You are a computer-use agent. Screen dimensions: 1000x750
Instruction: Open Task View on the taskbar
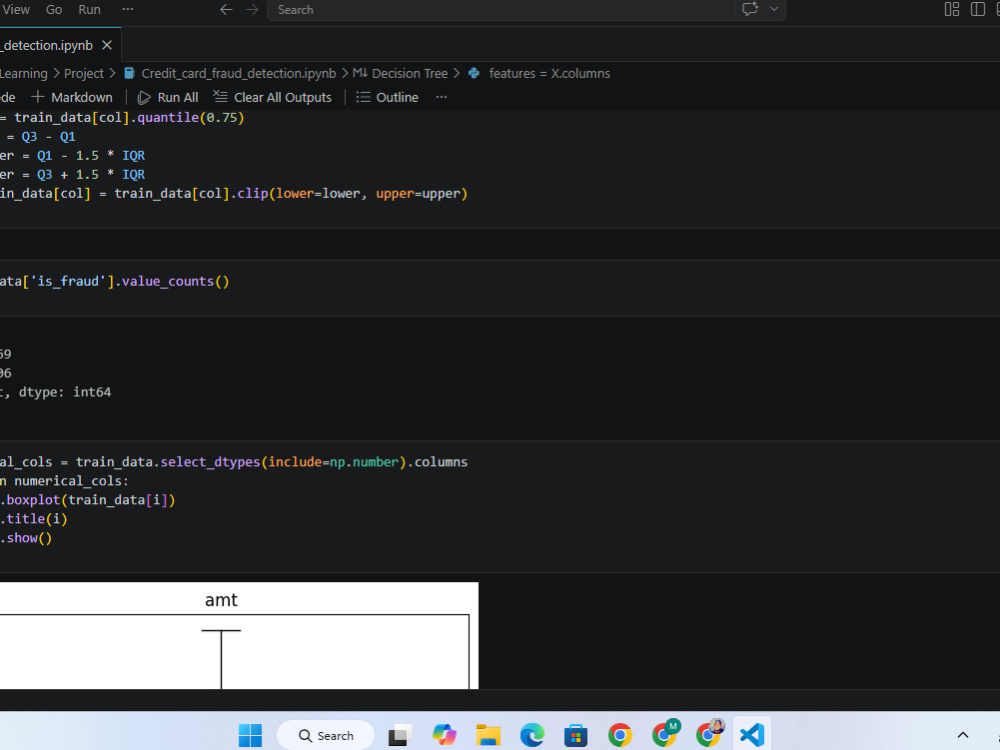pyautogui.click(x=400, y=735)
